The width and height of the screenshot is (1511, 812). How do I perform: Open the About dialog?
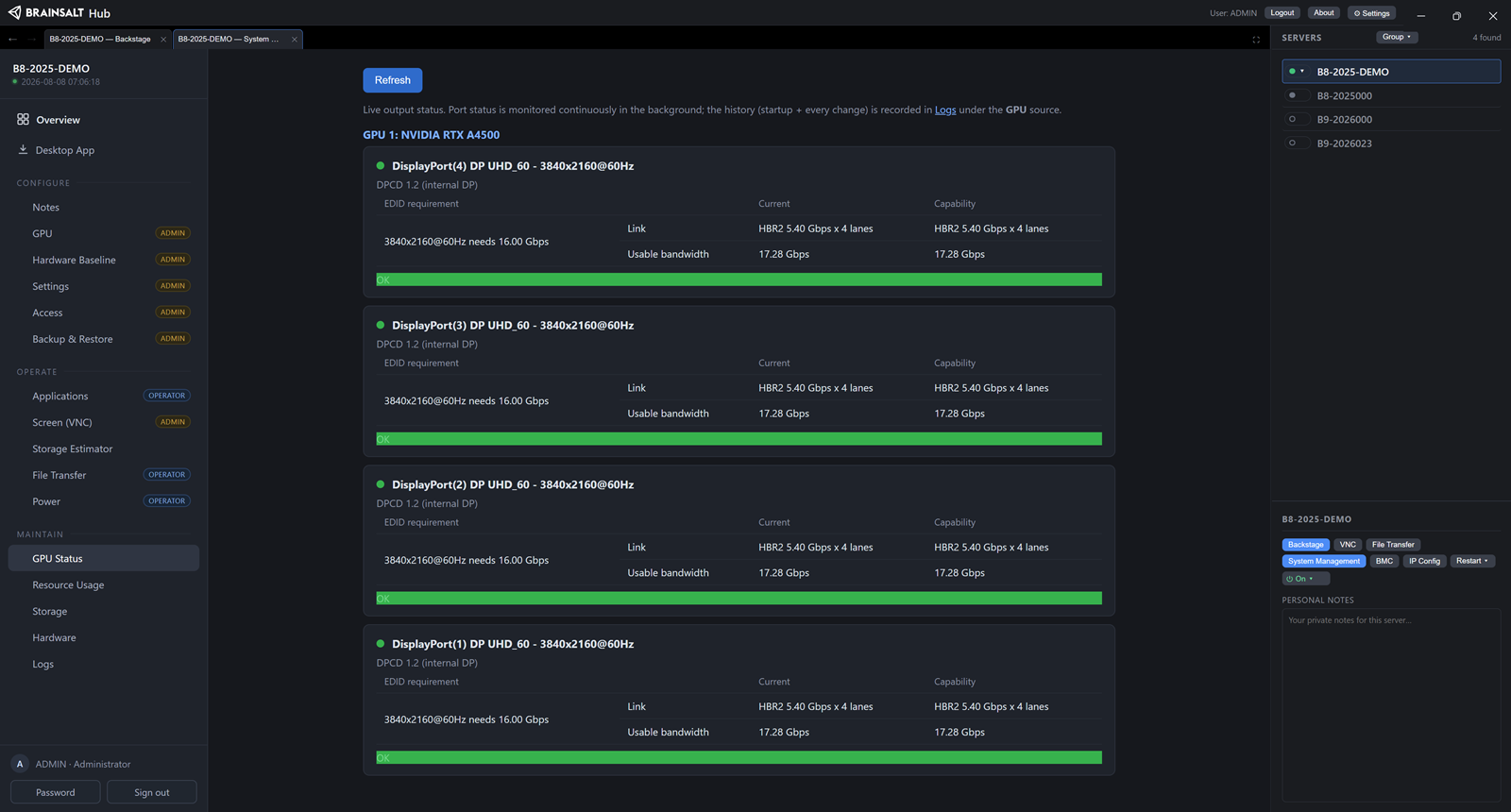(x=1324, y=13)
